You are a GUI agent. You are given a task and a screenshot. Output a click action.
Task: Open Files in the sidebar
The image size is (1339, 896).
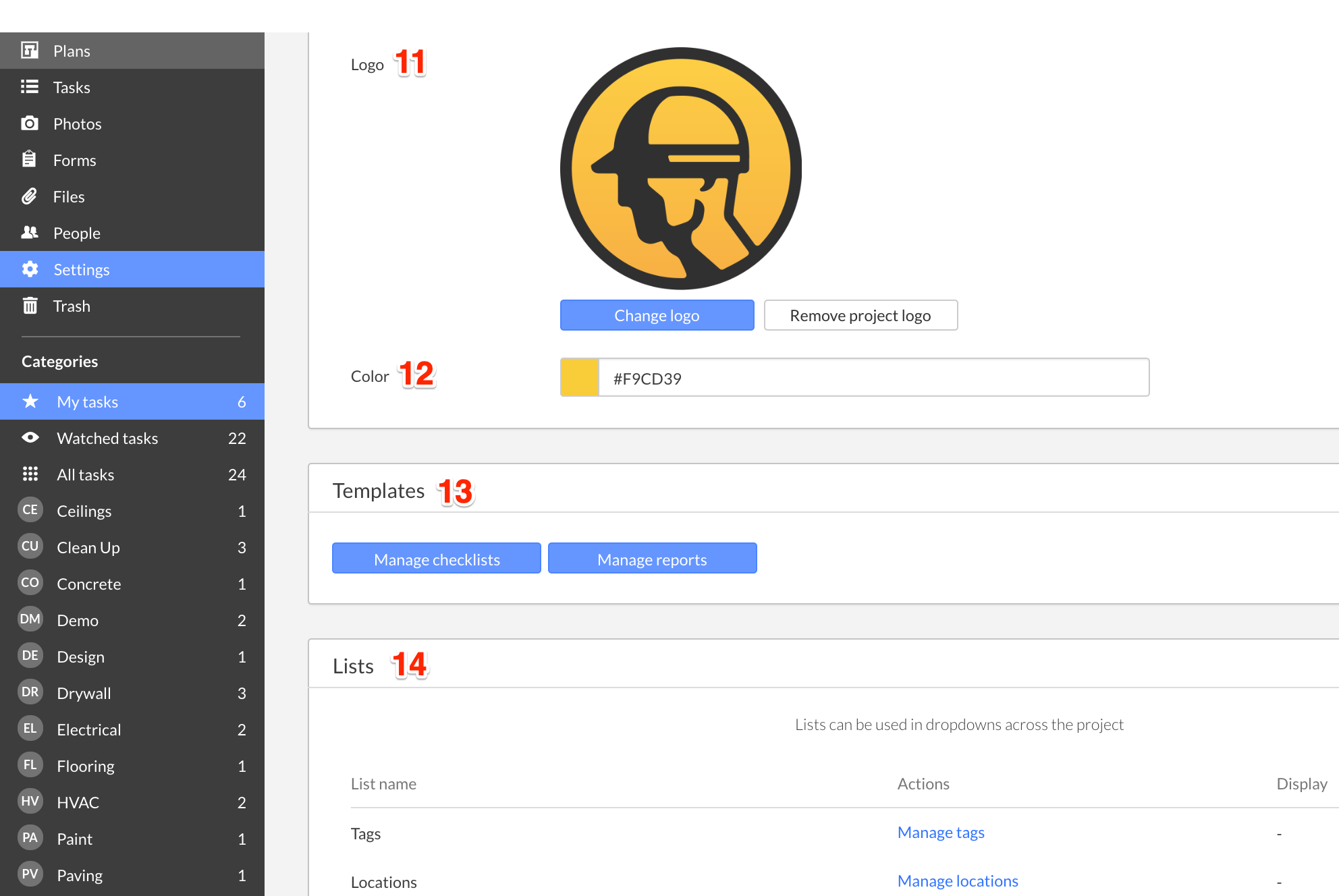click(x=132, y=196)
